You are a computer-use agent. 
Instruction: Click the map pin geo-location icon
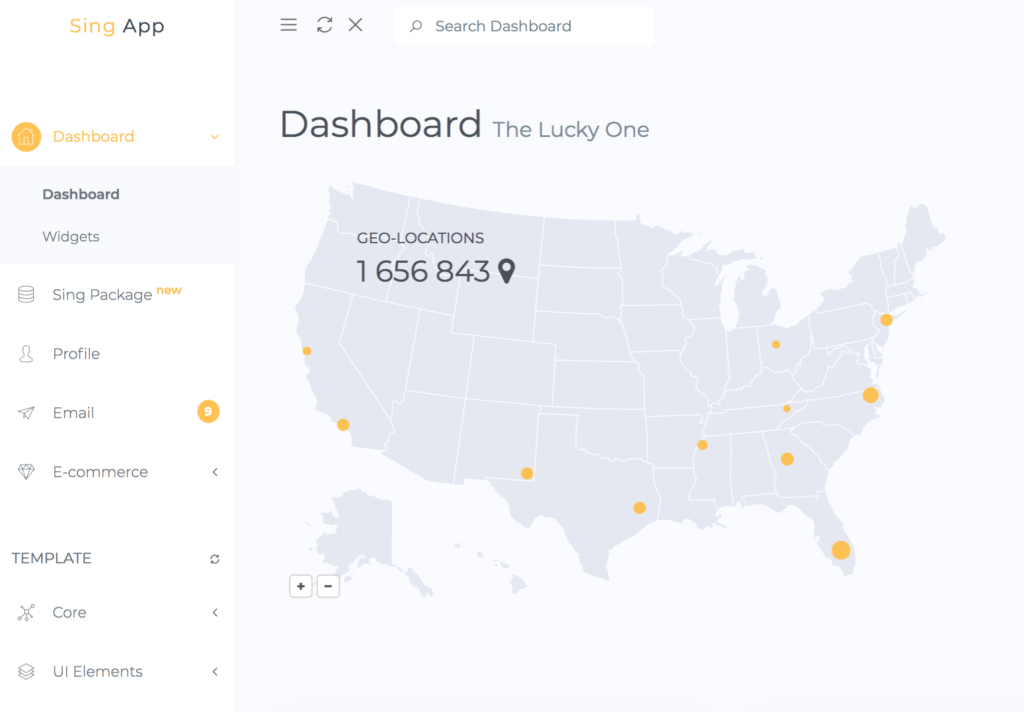pos(507,271)
